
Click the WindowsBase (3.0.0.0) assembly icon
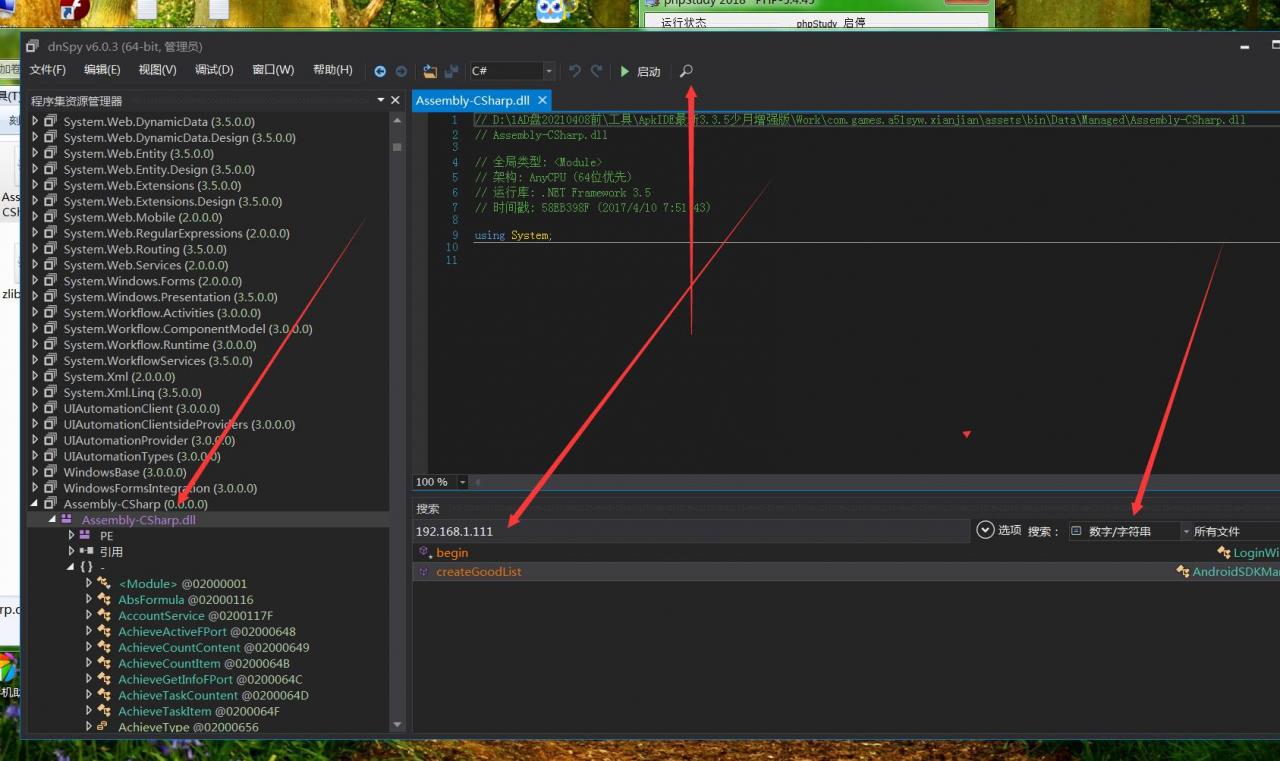pyautogui.click(x=50, y=472)
